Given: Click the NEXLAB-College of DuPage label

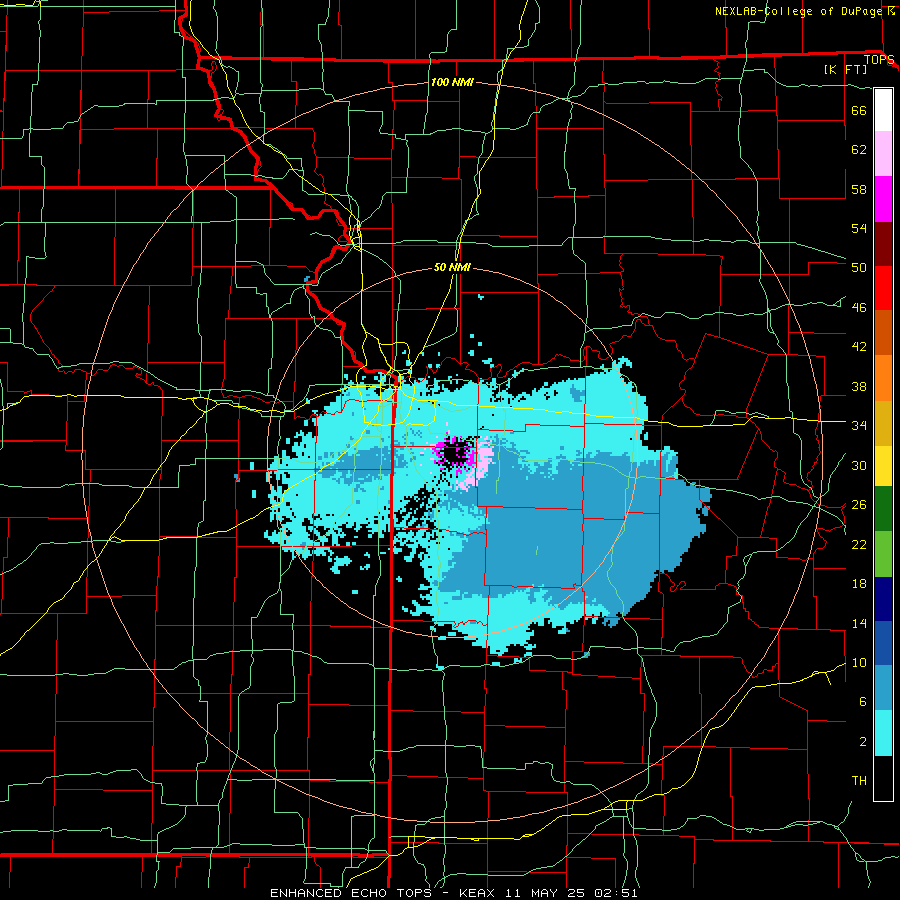Looking at the screenshot, I should (799, 11).
